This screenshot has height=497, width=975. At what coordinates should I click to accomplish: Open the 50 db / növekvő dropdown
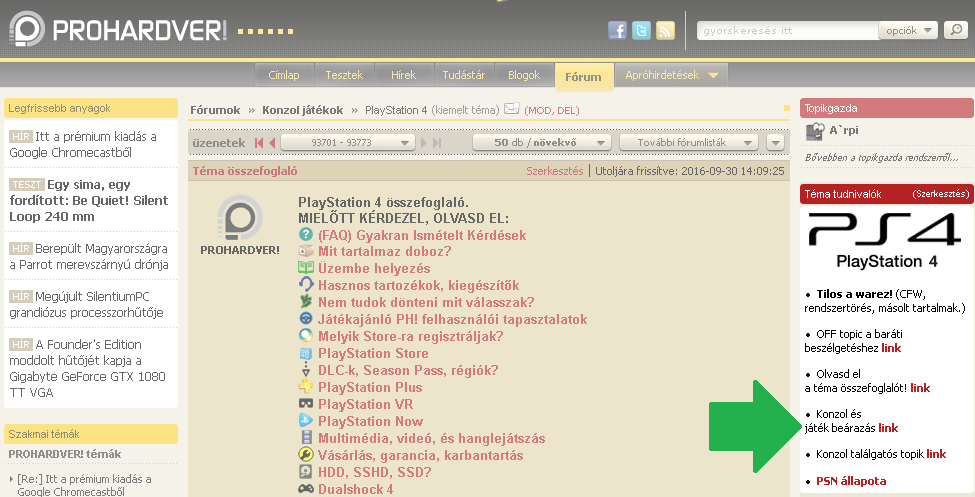[542, 142]
